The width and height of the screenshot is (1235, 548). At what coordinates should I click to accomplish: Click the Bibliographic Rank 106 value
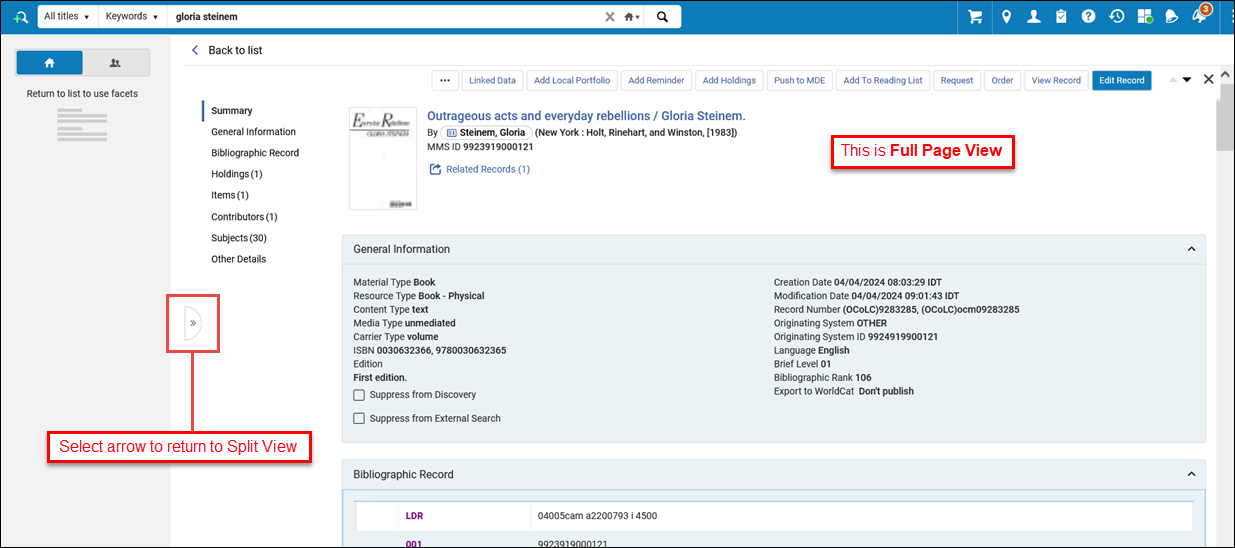(864, 378)
